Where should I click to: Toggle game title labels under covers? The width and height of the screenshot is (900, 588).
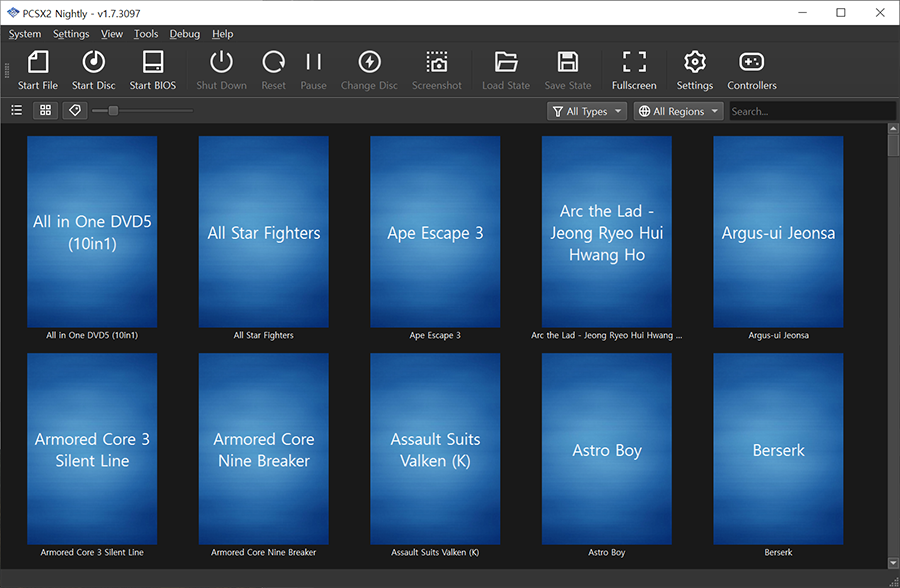(x=74, y=111)
